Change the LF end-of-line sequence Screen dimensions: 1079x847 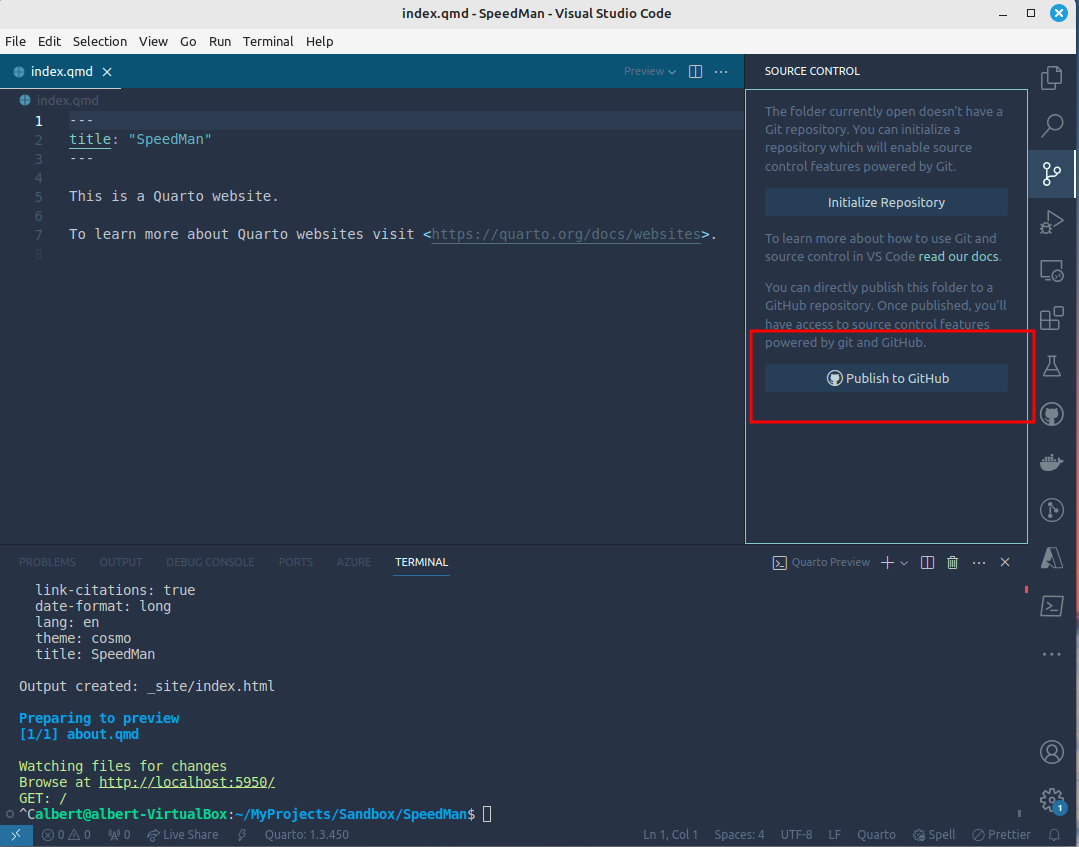tap(835, 835)
